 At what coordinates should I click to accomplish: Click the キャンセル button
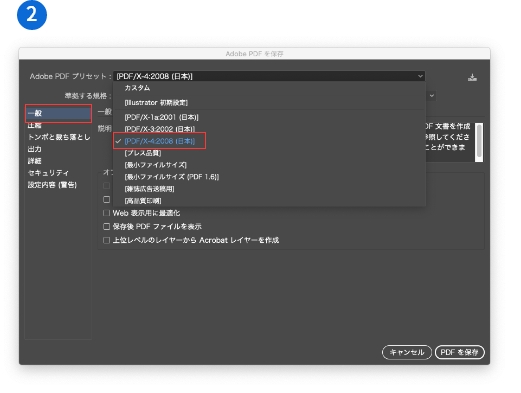(407, 352)
